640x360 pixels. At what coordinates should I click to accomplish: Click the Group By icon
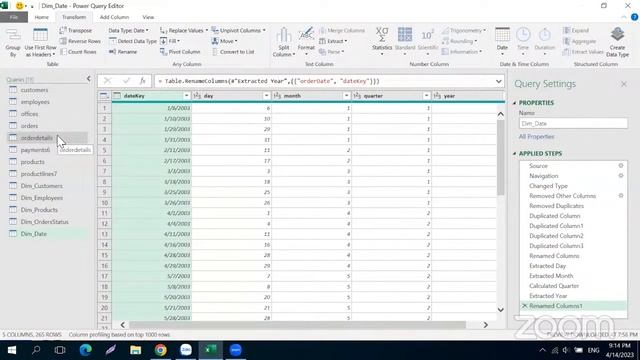[13, 42]
